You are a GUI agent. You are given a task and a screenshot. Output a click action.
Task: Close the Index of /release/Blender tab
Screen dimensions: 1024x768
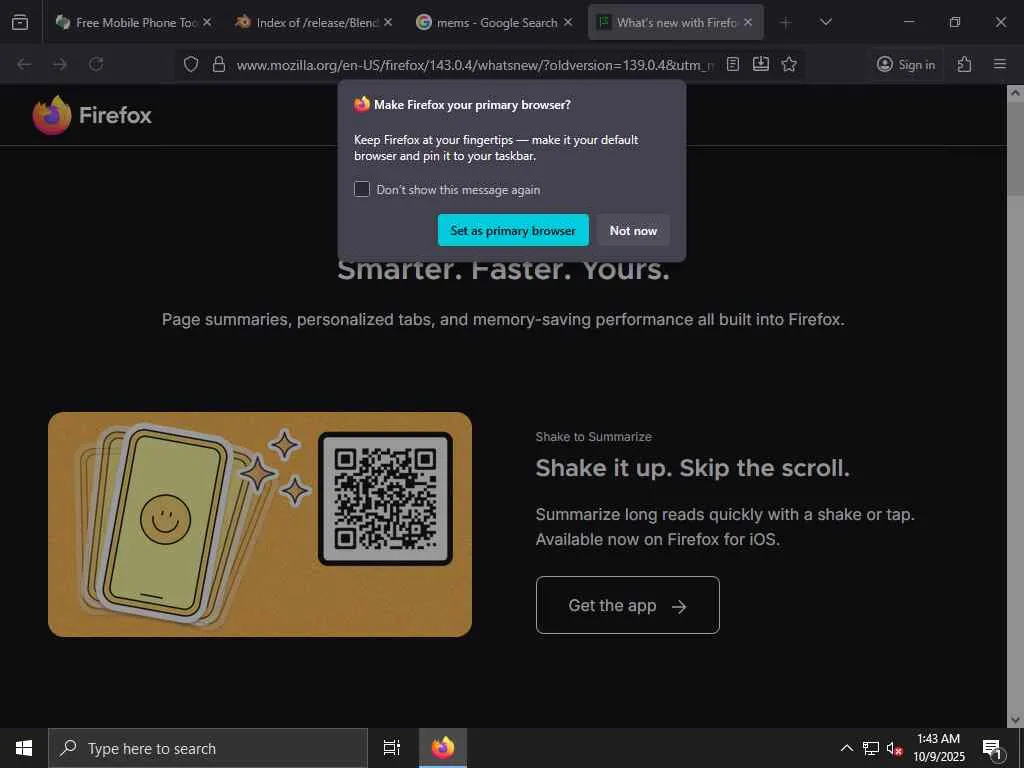coord(388,22)
